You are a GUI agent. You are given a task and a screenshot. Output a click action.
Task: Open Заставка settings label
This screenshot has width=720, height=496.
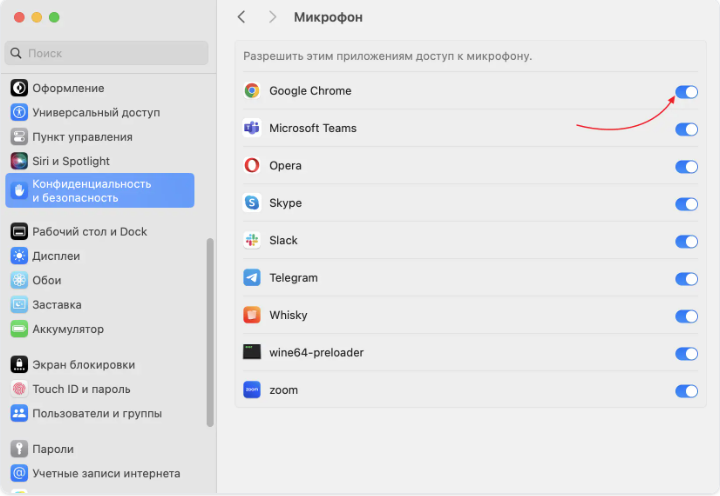pos(56,304)
